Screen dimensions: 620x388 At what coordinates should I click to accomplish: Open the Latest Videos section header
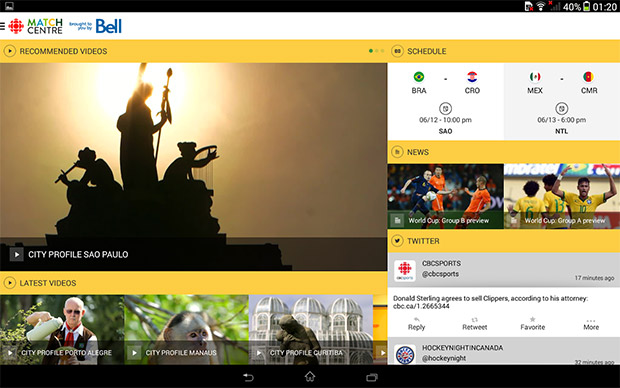point(193,283)
